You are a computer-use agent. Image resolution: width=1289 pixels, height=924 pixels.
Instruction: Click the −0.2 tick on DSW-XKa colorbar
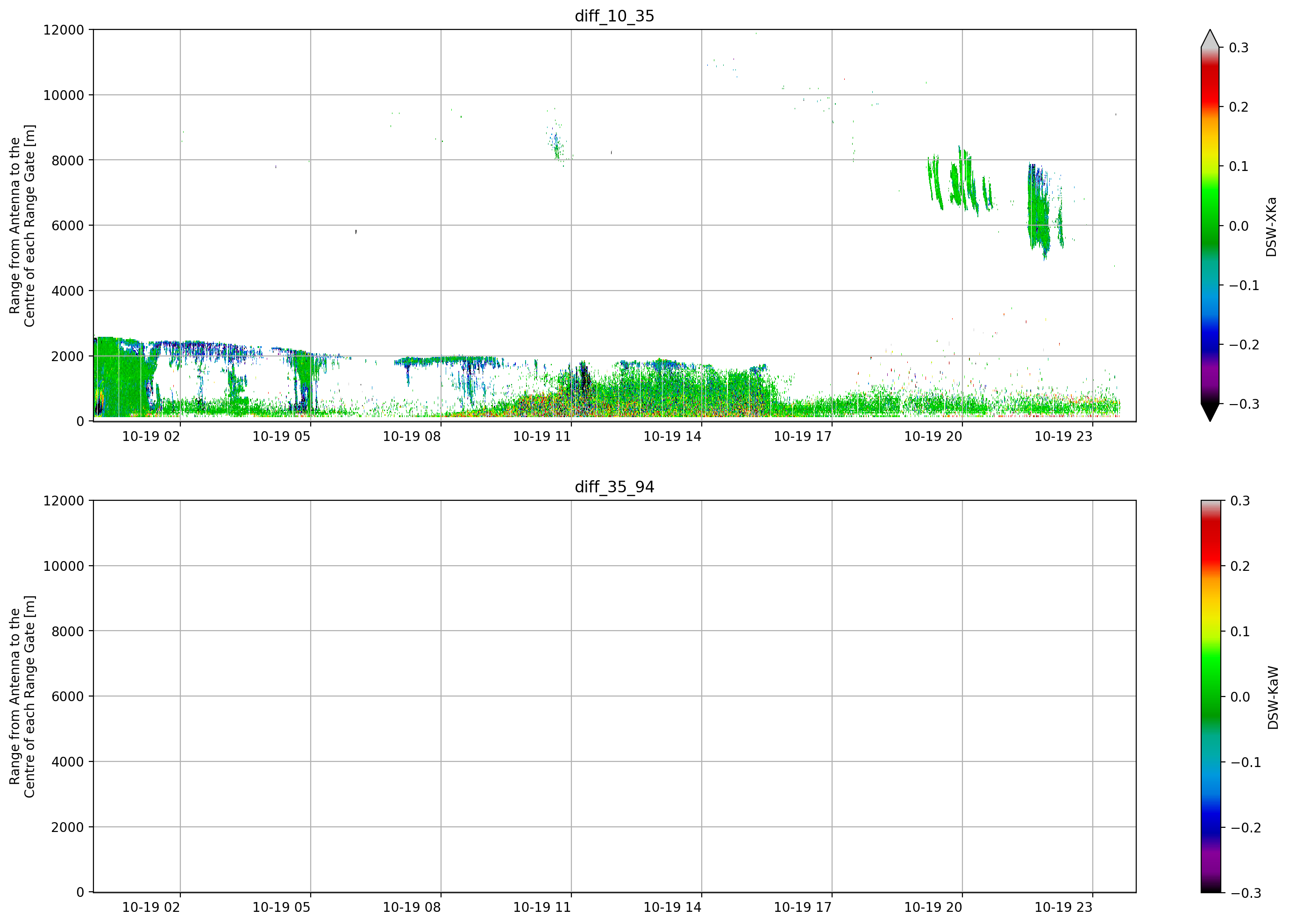pos(1244,345)
